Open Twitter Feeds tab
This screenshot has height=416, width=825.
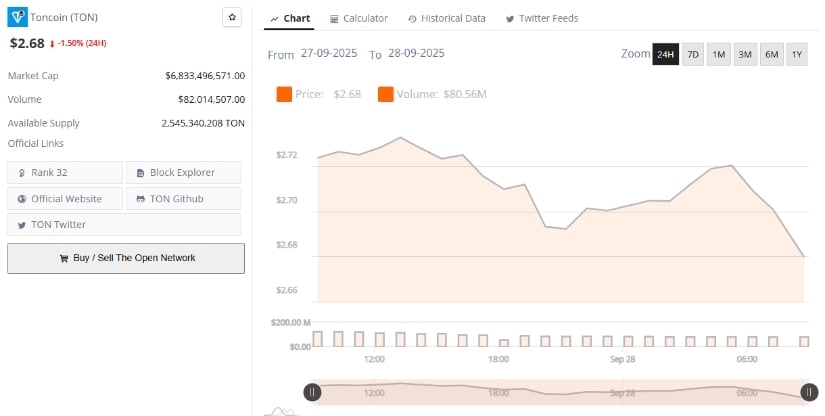click(541, 18)
